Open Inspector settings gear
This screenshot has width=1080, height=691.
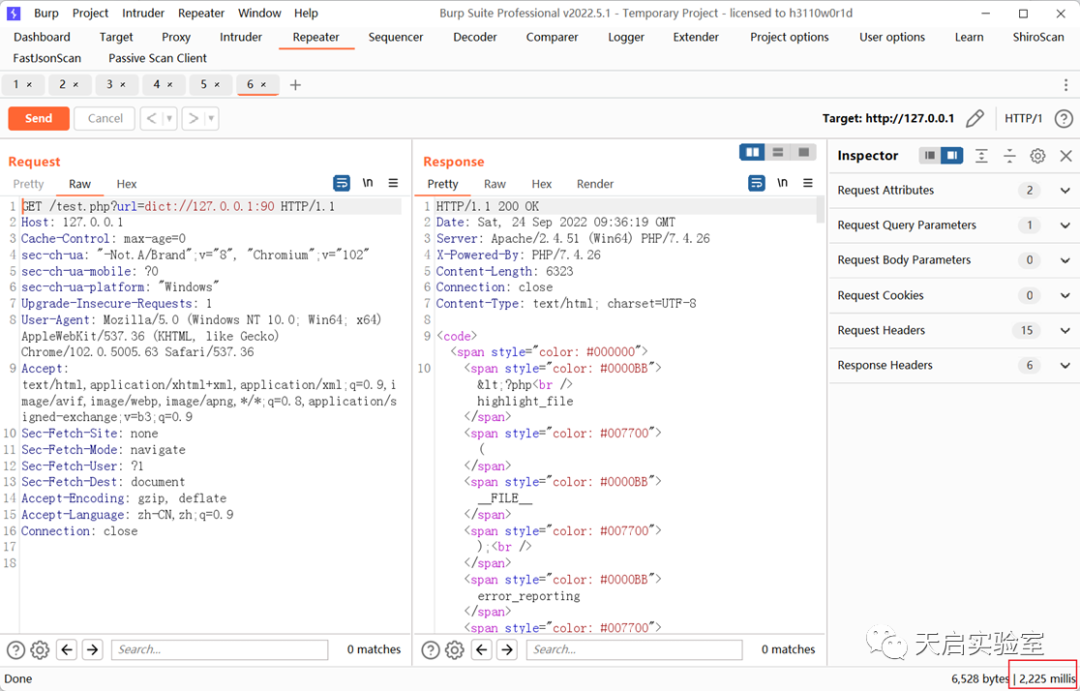[1037, 156]
